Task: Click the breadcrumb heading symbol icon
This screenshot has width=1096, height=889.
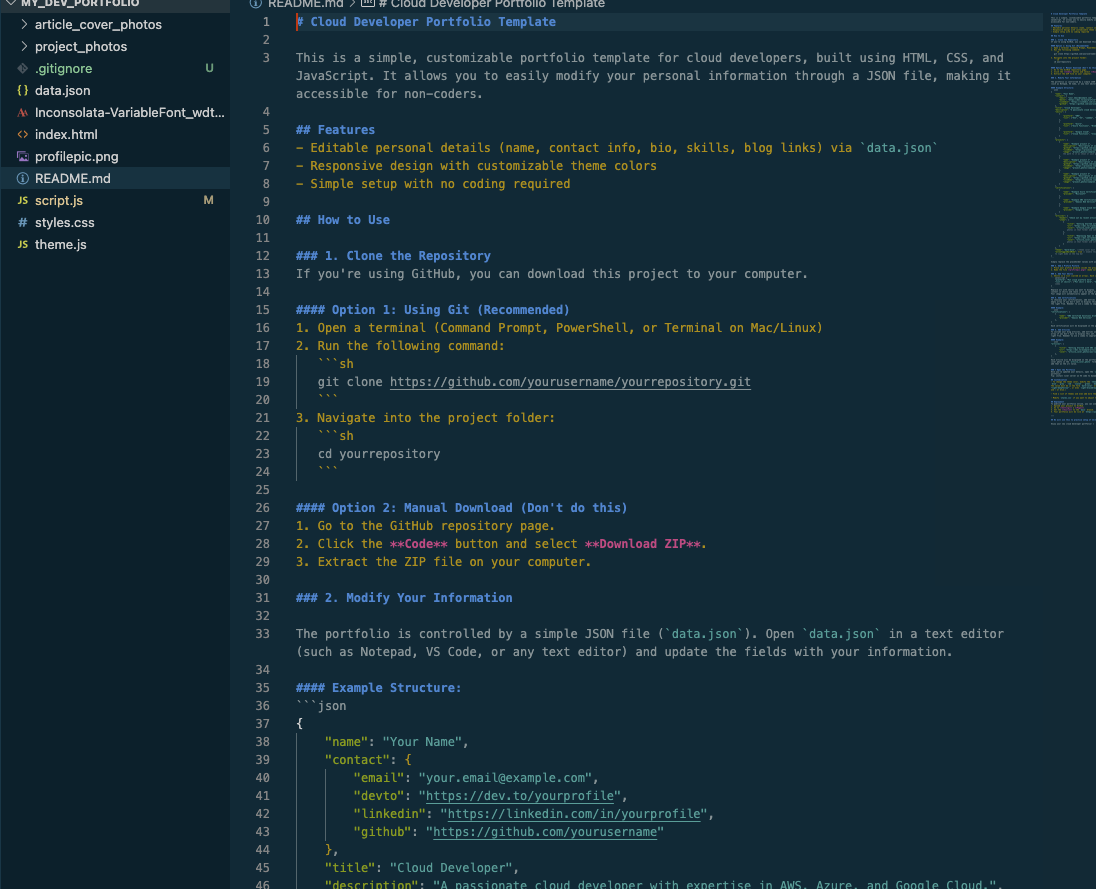Action: [368, 3]
